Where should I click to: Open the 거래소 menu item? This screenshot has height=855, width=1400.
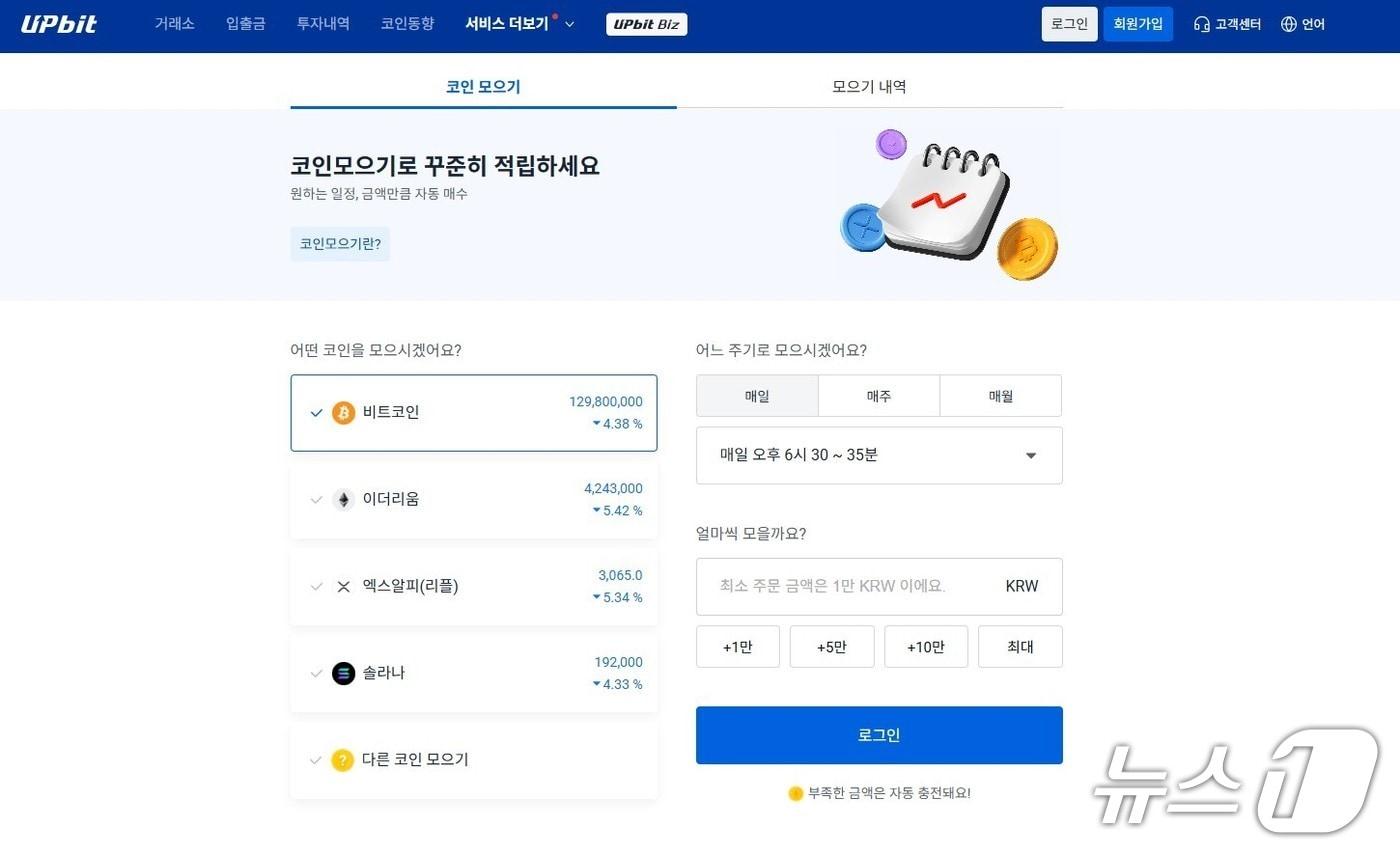coord(174,23)
